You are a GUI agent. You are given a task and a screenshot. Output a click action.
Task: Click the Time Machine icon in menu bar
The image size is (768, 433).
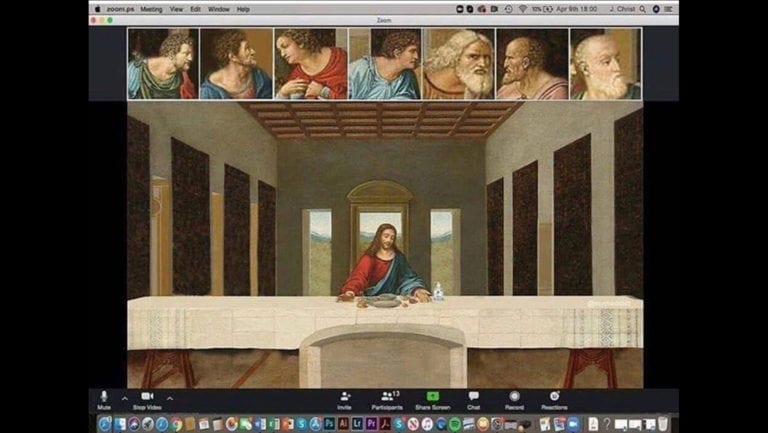(508, 9)
